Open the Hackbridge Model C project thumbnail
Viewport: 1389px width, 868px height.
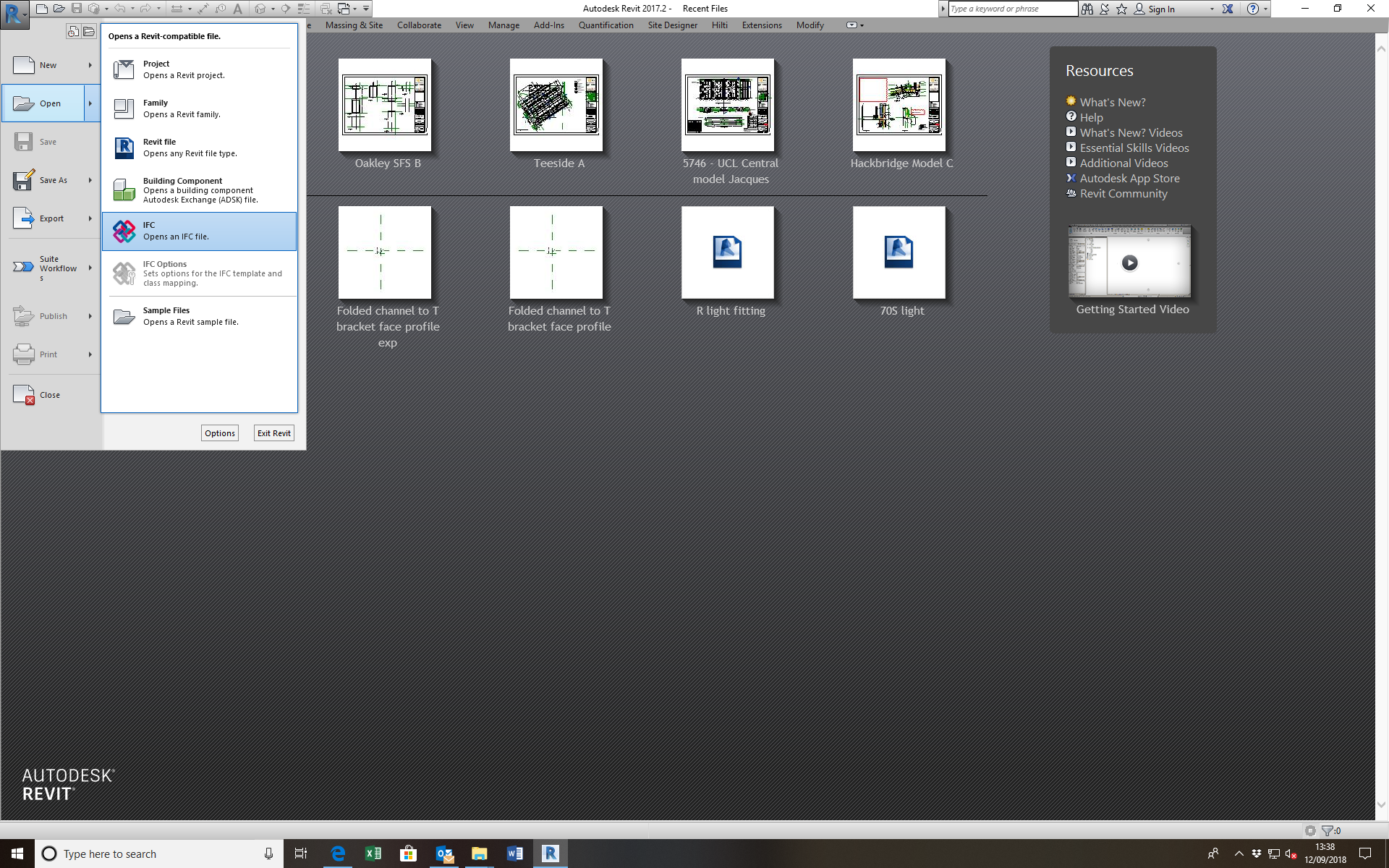click(899, 105)
